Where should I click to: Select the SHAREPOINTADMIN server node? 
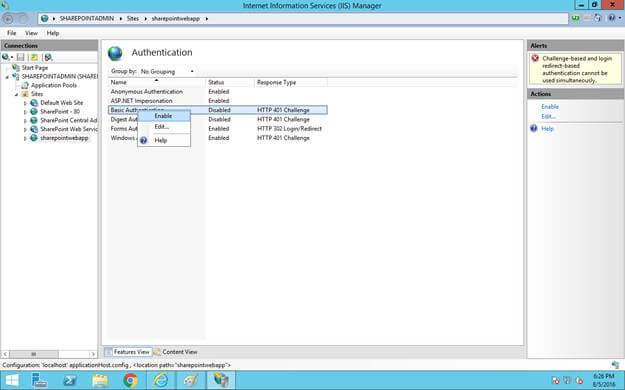[59, 76]
